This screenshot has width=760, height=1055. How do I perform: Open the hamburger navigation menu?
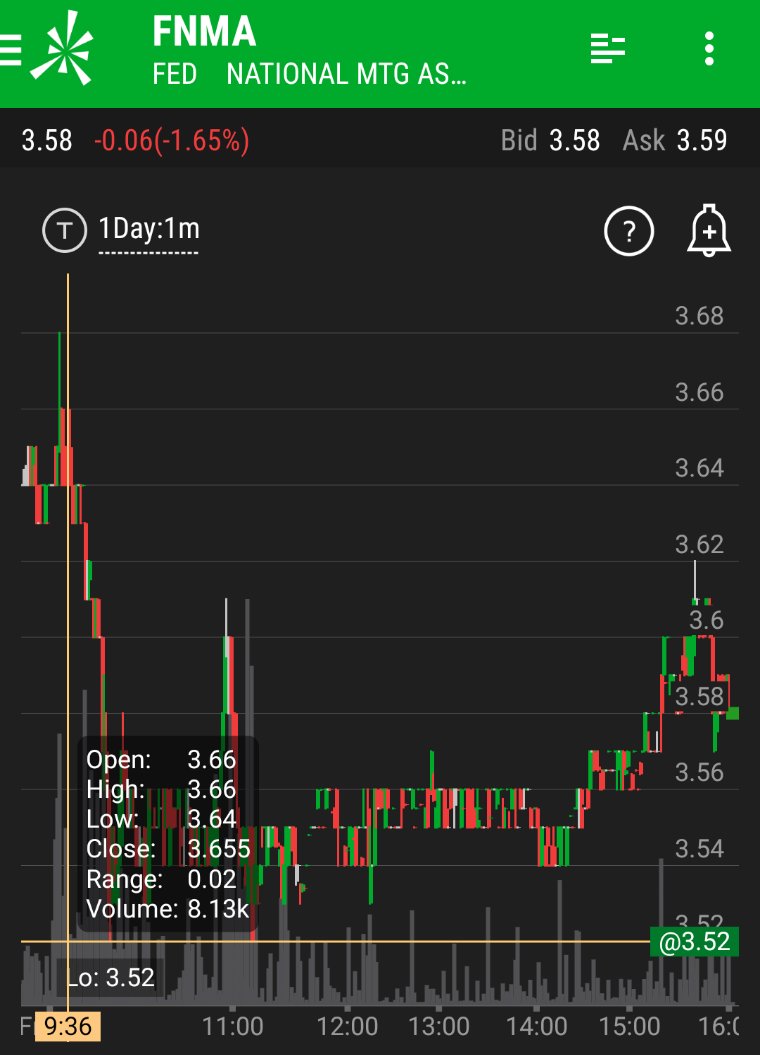[9, 49]
